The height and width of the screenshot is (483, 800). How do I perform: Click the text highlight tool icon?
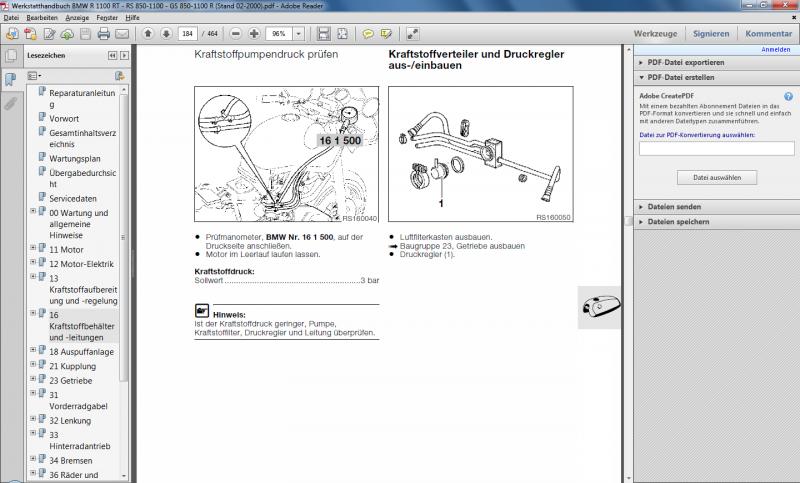click(x=386, y=33)
